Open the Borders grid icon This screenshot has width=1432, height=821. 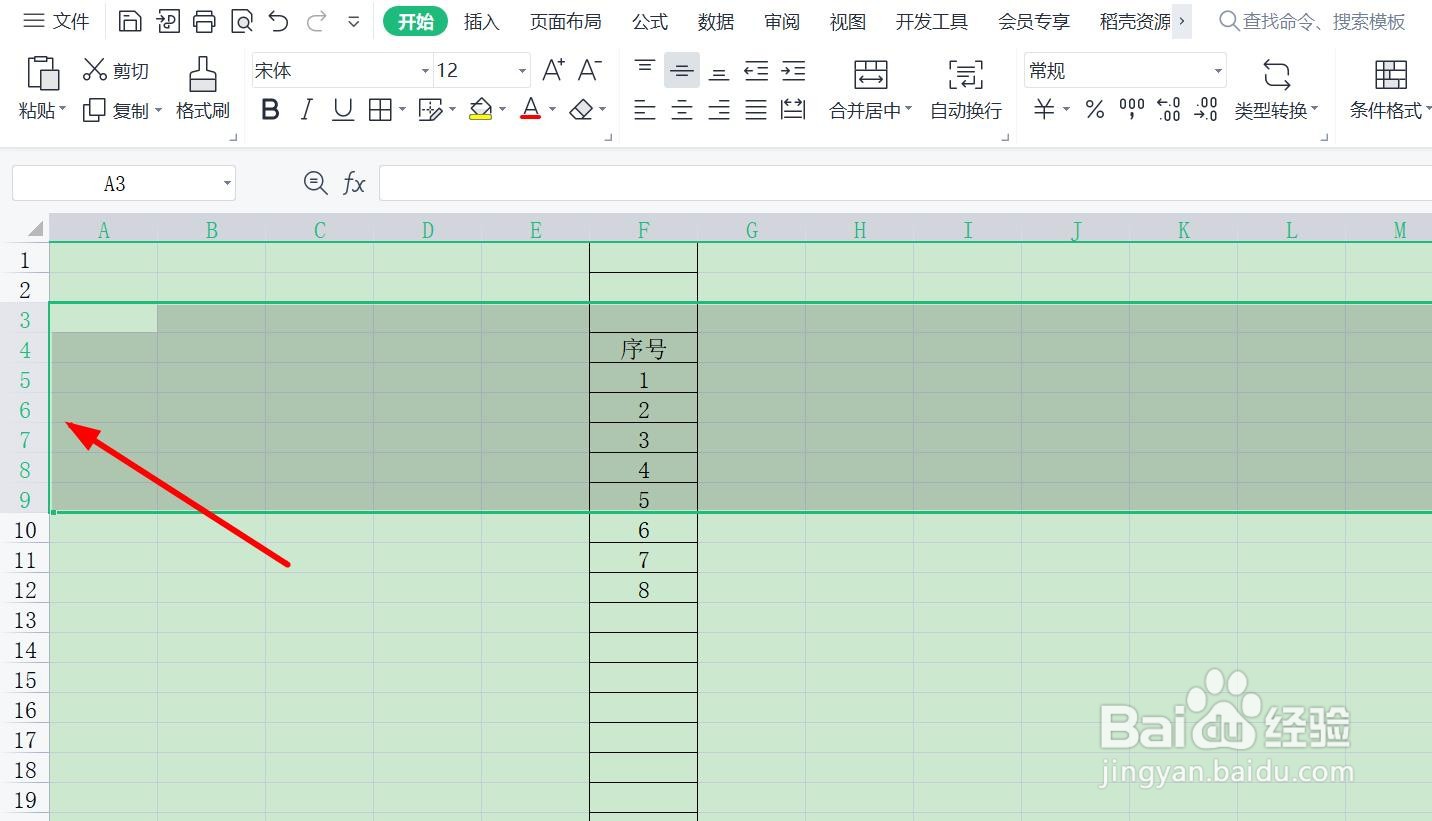(380, 110)
